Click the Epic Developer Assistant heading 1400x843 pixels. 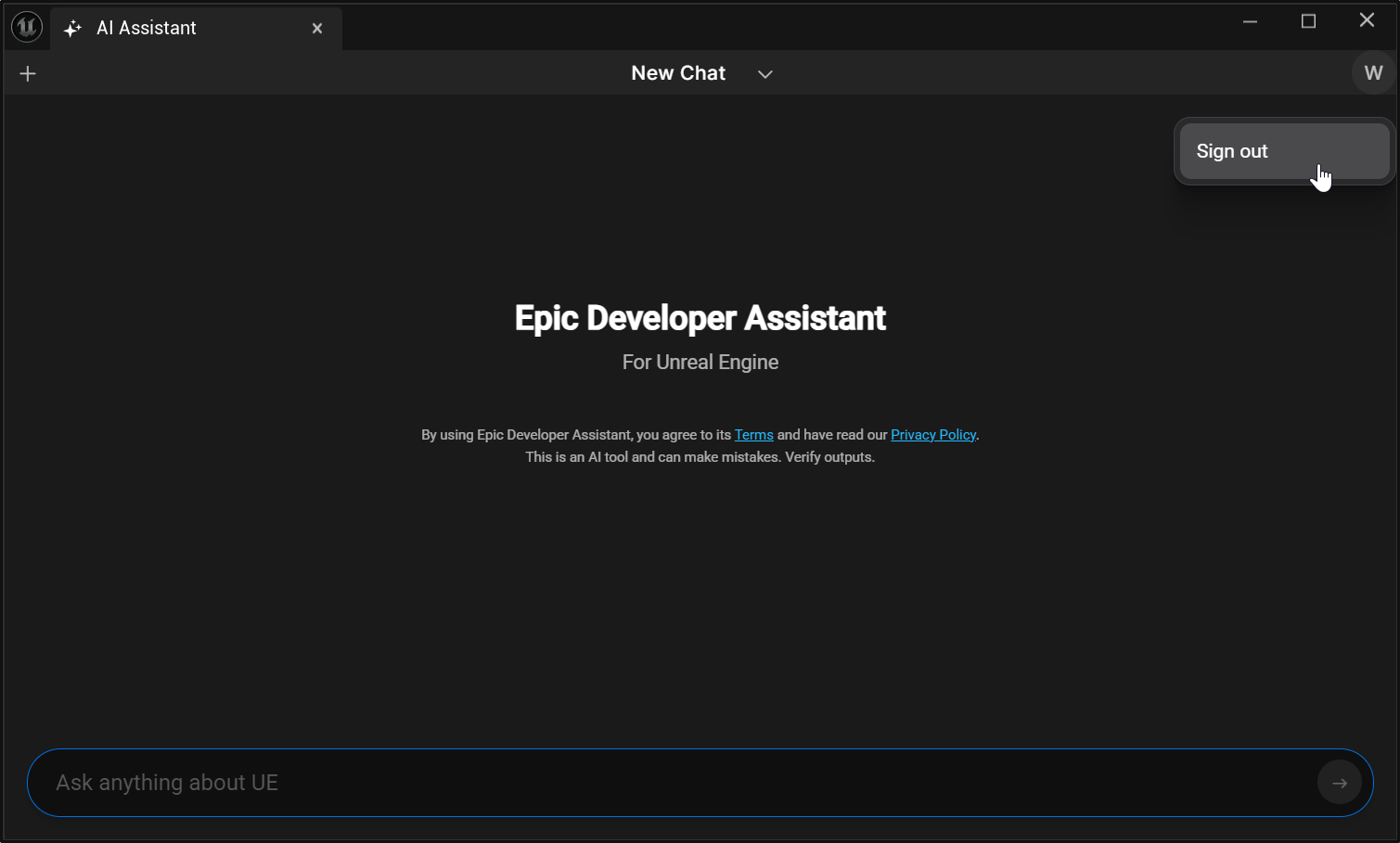(700, 318)
